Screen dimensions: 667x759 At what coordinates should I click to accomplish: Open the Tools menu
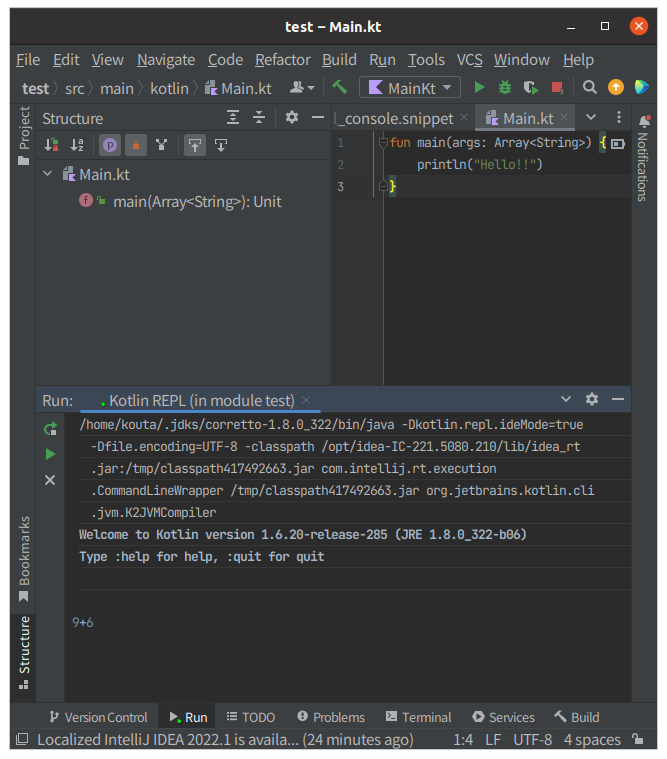[426, 60]
